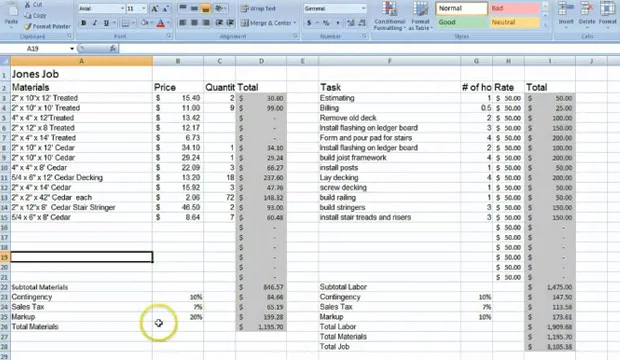
Task: Open the font size dropdown
Action: [143, 8]
